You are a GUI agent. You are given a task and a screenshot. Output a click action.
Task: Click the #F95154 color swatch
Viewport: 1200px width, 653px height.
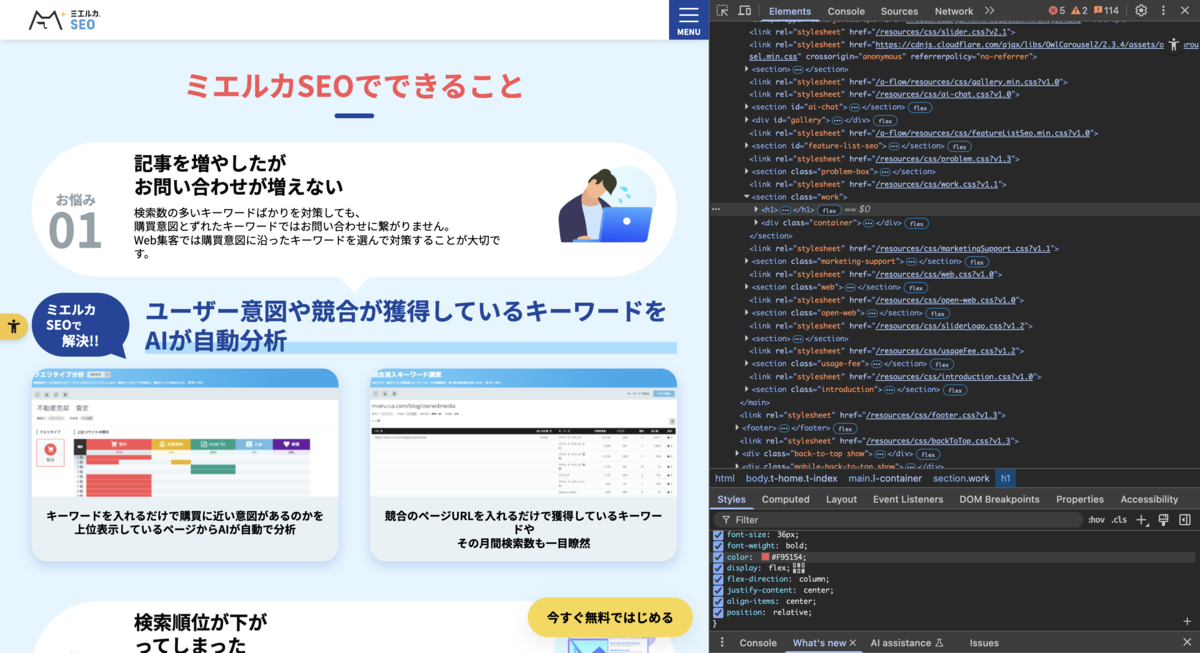click(766, 558)
